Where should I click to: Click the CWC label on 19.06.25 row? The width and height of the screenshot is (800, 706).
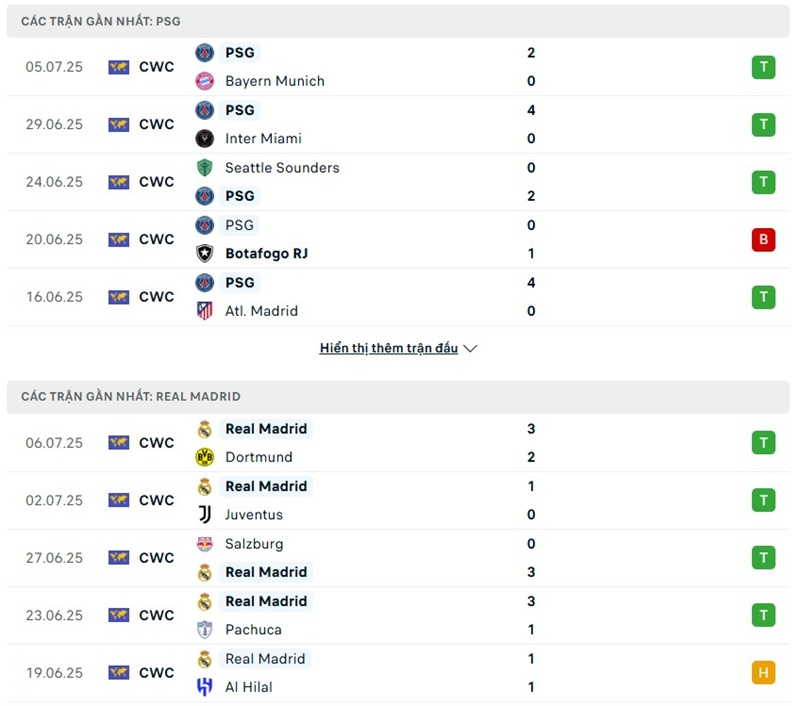[x=157, y=673]
